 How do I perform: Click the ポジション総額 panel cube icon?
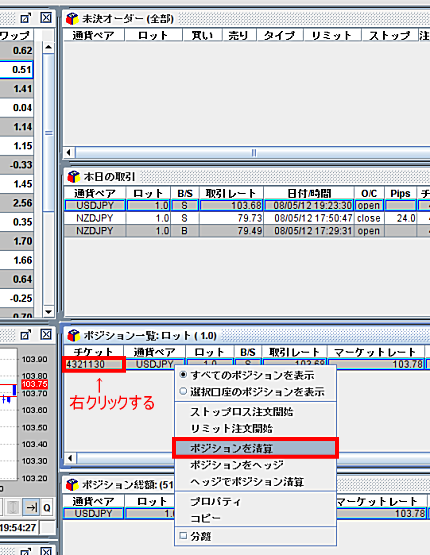[x=72, y=485]
